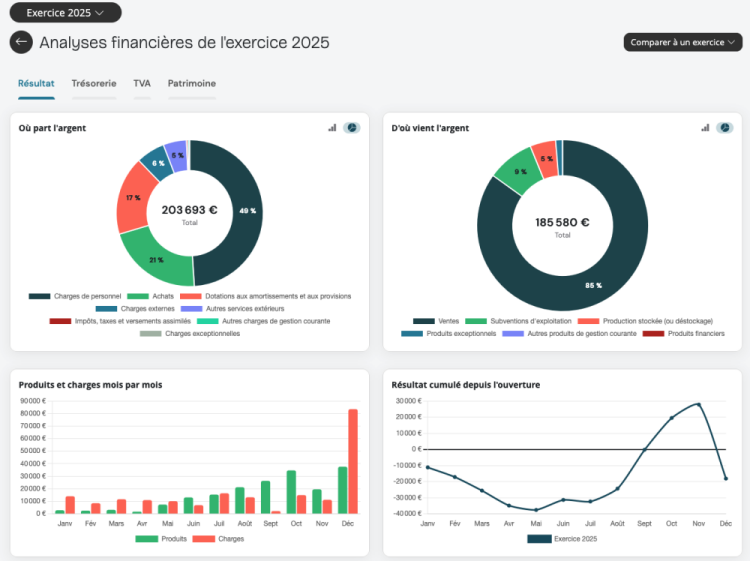750x561 pixels.
Task: Select pie chart view in 'Où part l'argent'
Action: click(352, 128)
